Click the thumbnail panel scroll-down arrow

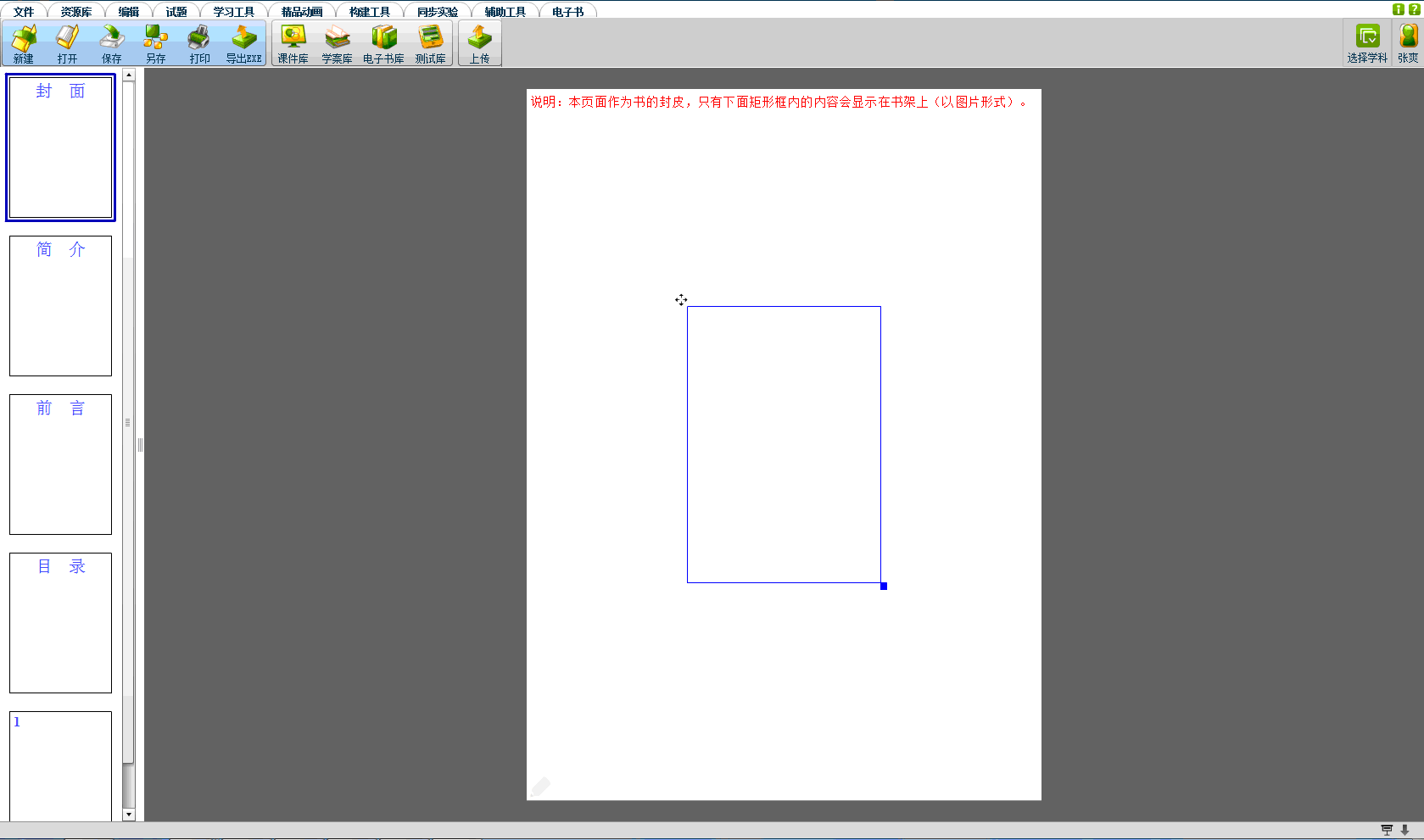point(129,815)
